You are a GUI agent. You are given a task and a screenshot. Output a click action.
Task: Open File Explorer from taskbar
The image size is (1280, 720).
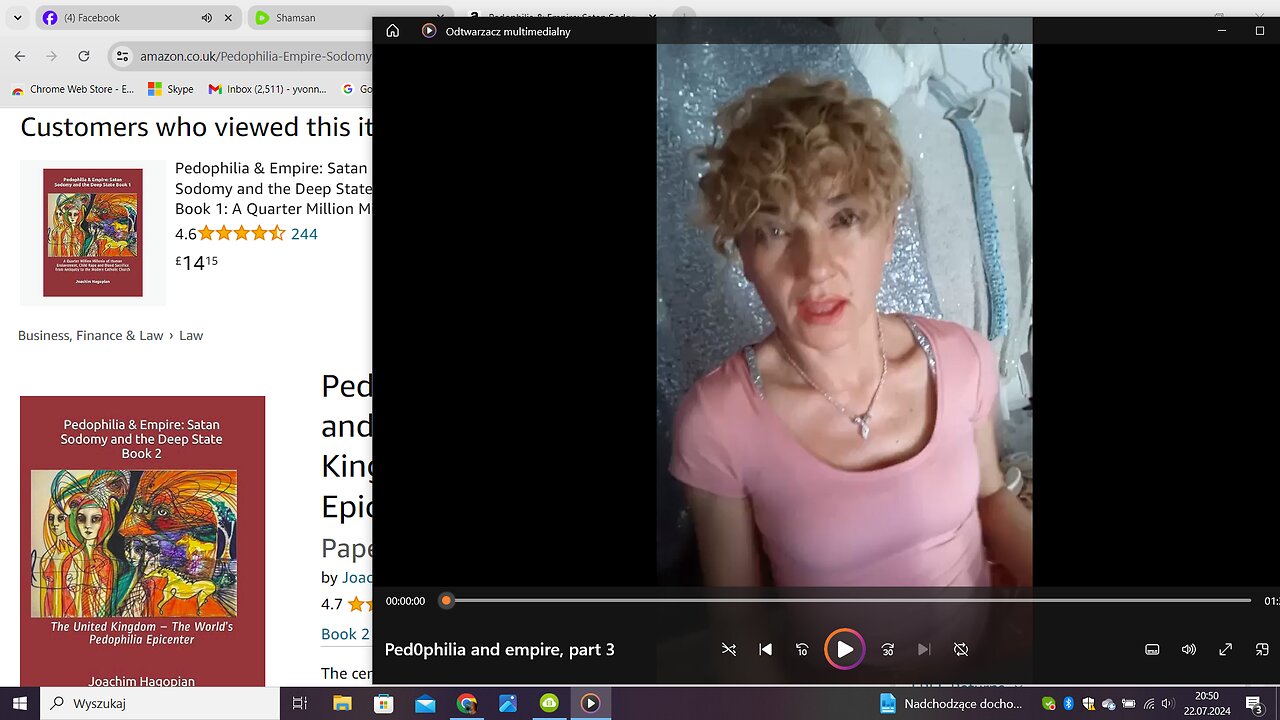[x=342, y=703]
